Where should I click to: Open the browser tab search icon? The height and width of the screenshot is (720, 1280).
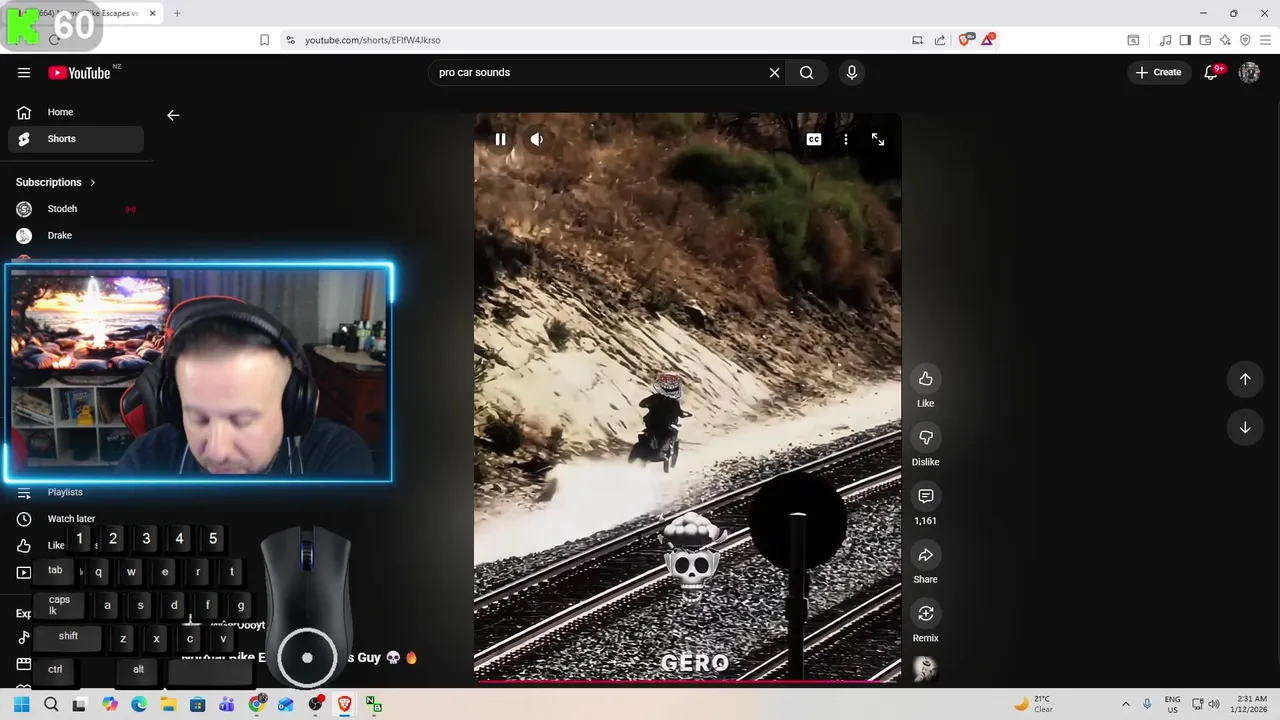pos(1133,40)
